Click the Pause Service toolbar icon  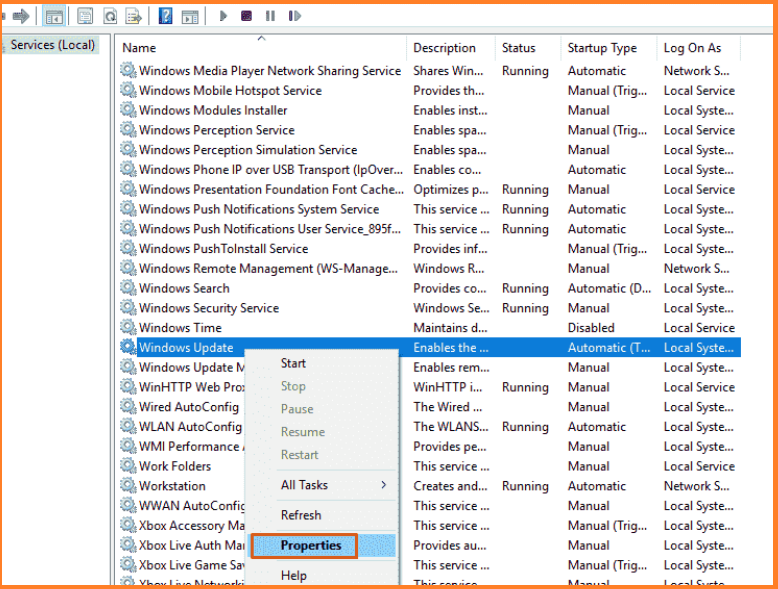point(270,16)
